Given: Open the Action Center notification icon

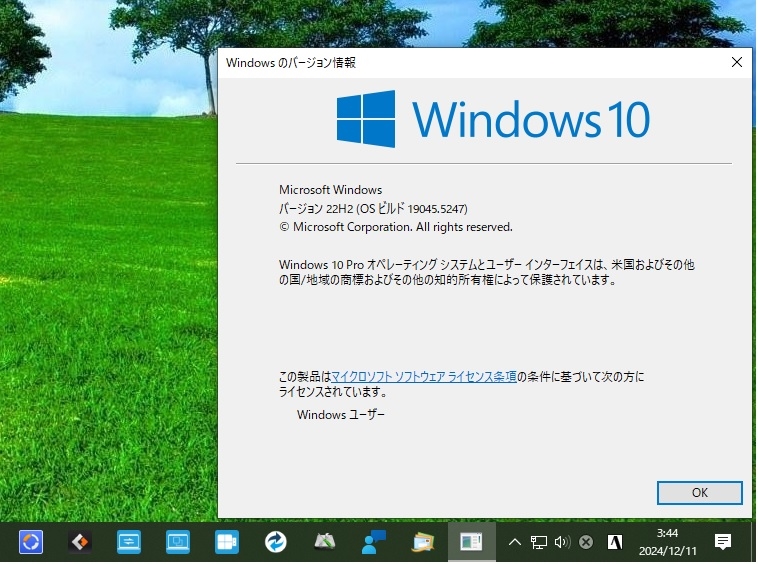Looking at the screenshot, I should (x=723, y=542).
